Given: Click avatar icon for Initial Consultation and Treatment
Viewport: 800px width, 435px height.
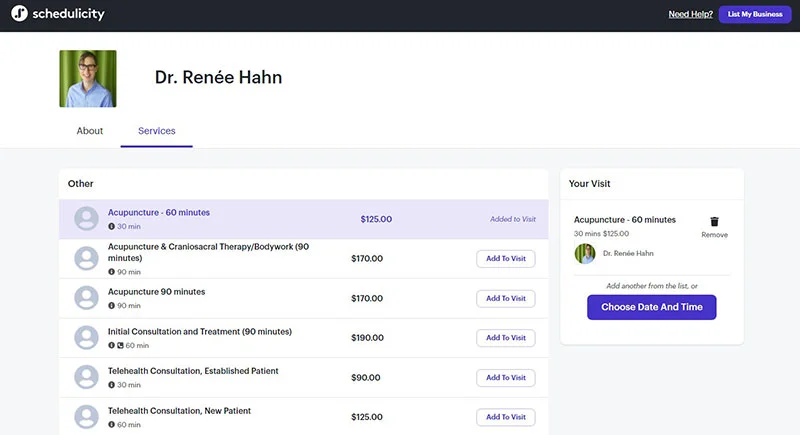Looking at the screenshot, I should pos(86,338).
